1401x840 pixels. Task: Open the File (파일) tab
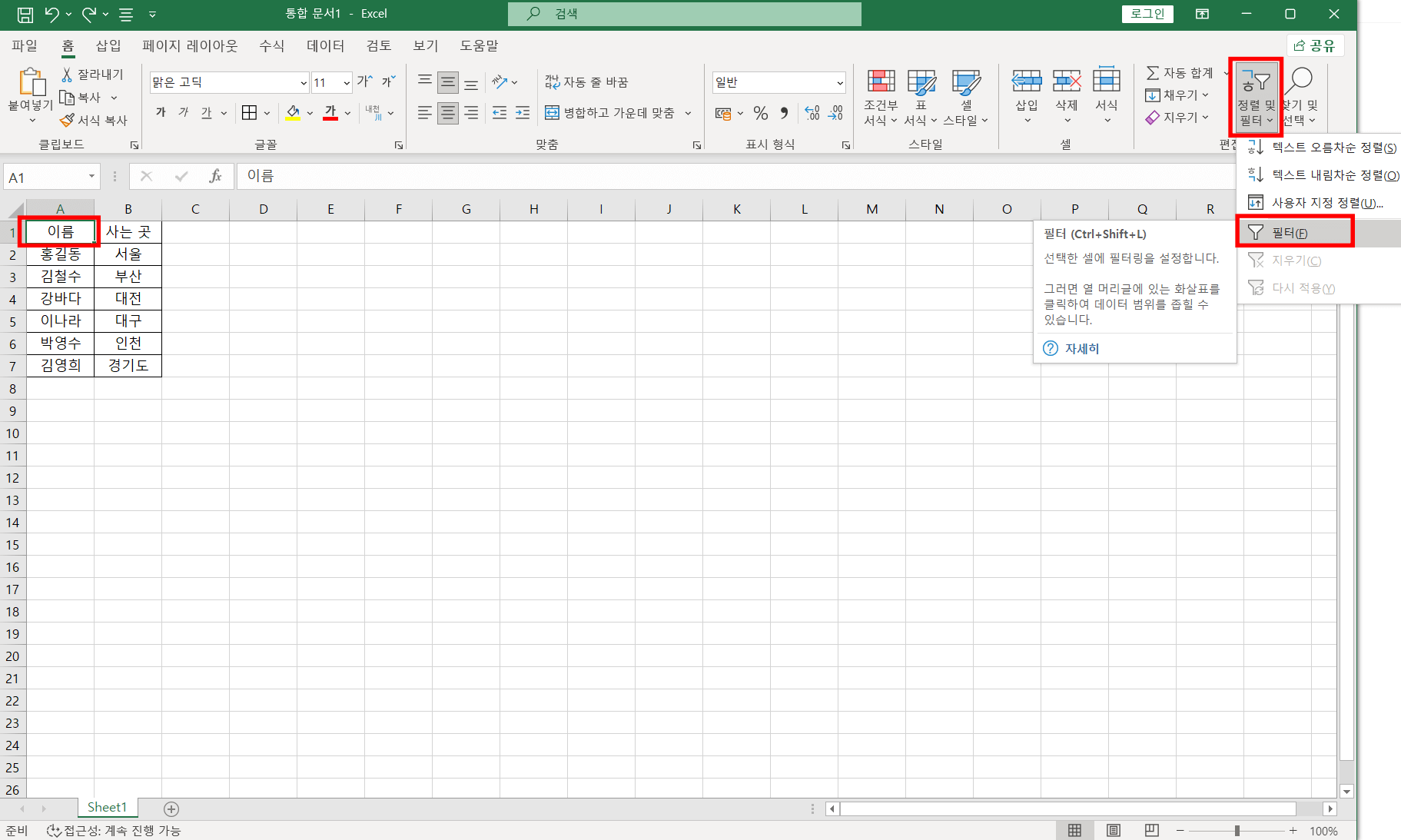pos(25,46)
